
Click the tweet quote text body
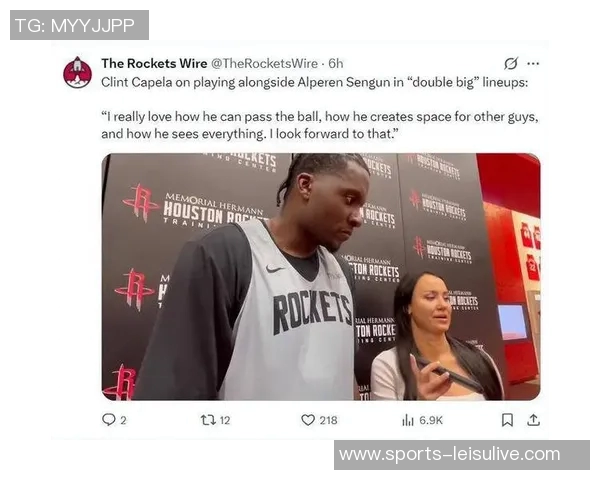[x=320, y=125]
